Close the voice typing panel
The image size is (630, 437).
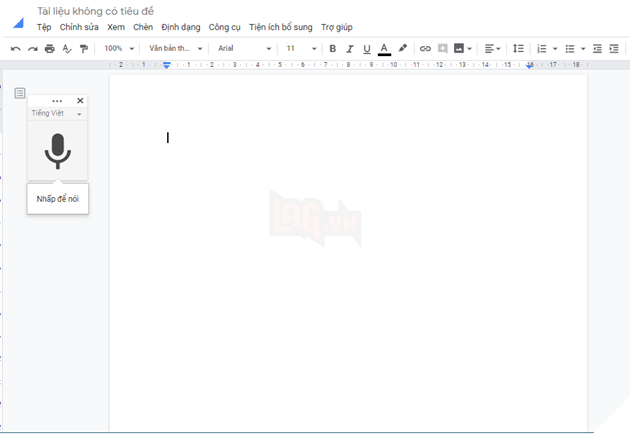click(81, 101)
